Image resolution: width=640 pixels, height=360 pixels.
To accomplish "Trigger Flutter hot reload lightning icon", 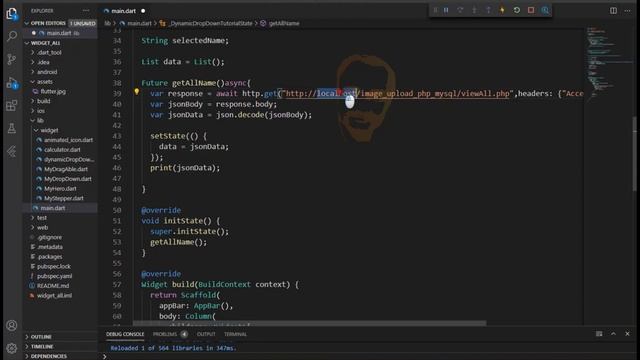I will click(x=502, y=10).
